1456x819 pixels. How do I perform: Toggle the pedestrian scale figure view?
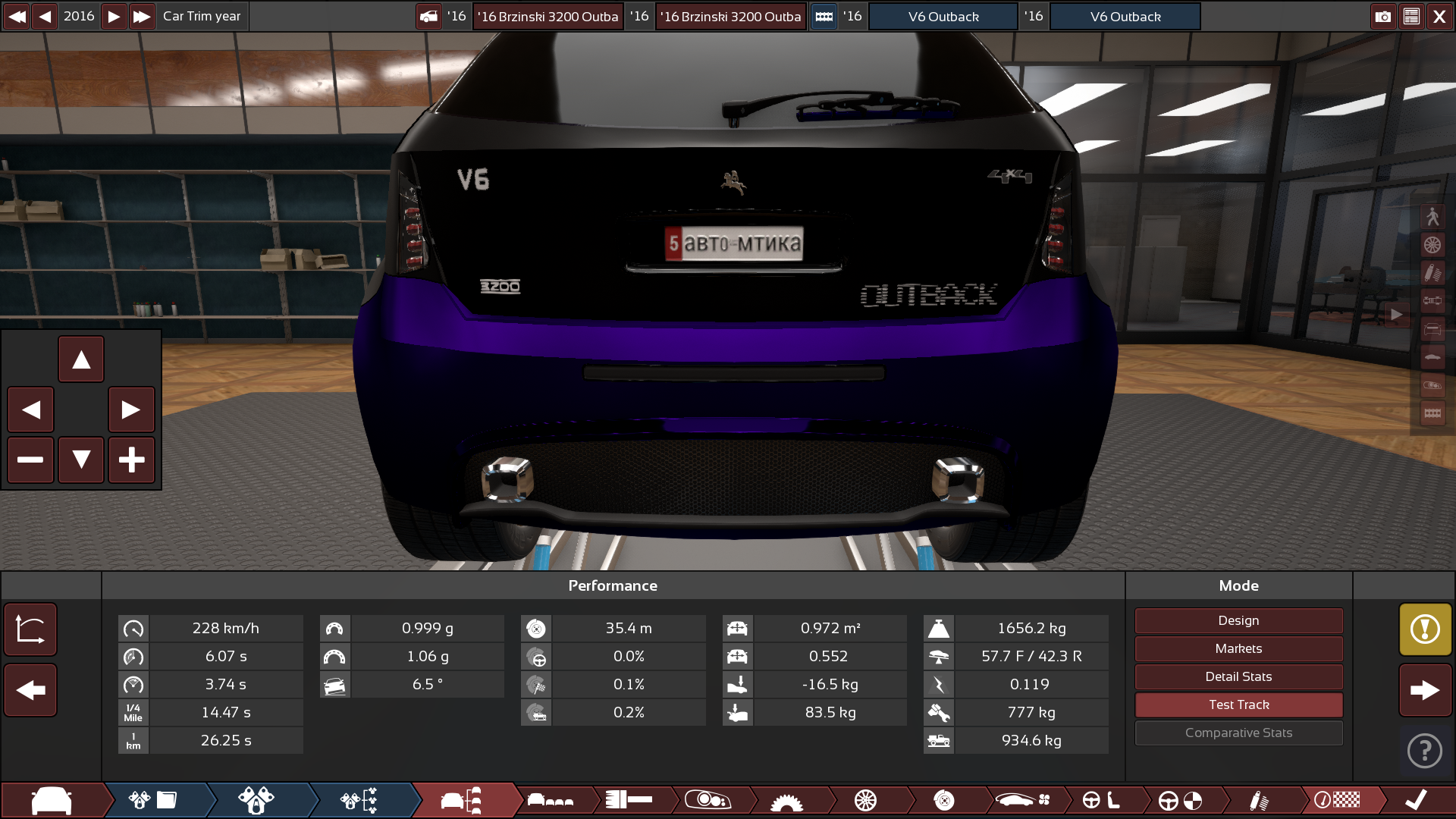(x=1433, y=217)
